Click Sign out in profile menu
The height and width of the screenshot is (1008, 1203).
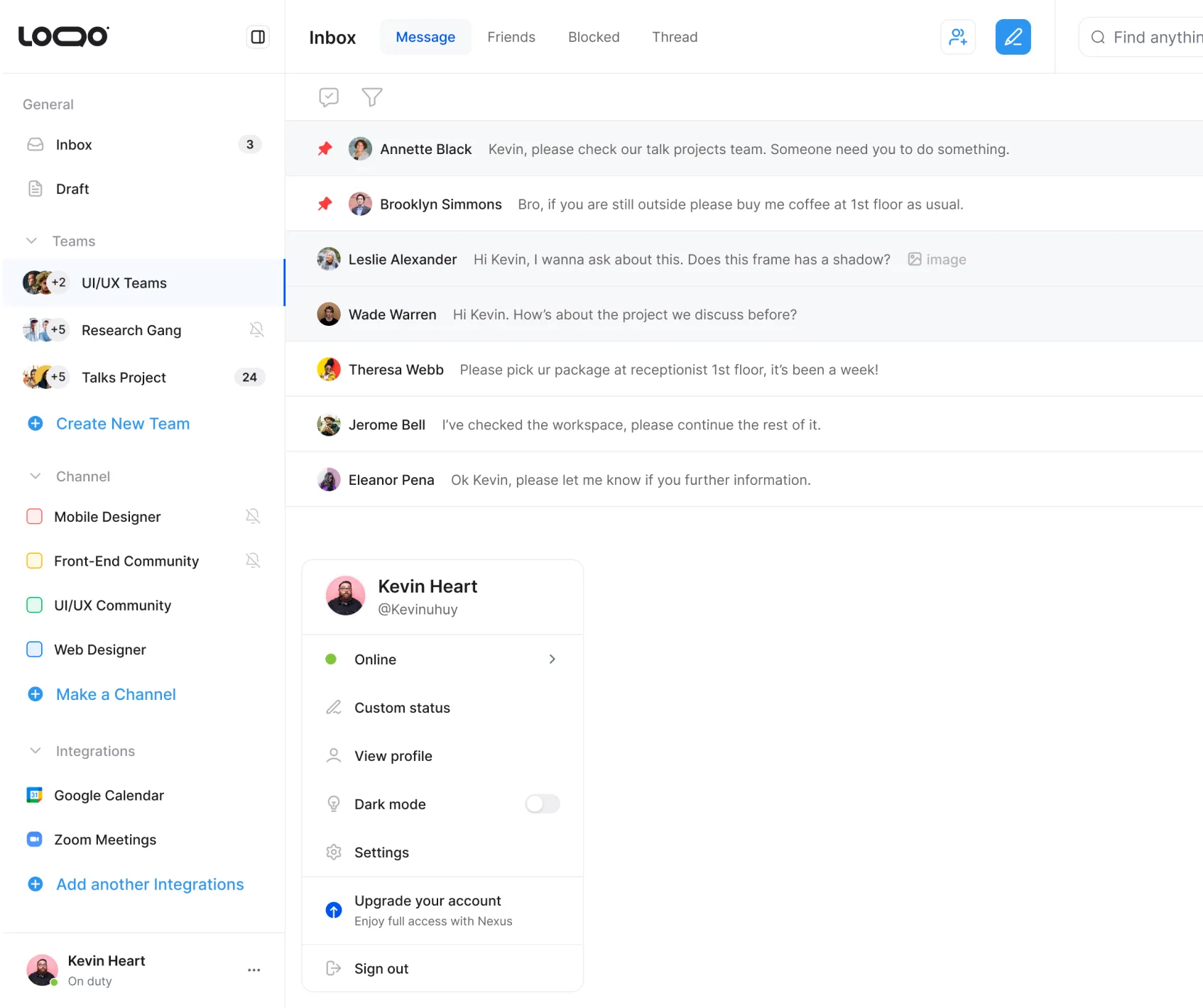[381, 968]
